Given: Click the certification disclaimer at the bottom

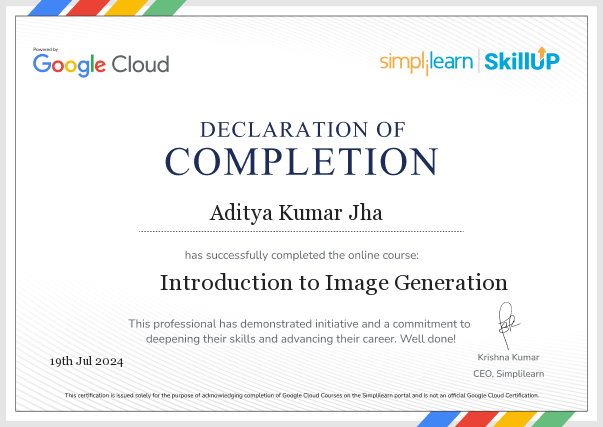Looking at the screenshot, I should click(x=301, y=396).
